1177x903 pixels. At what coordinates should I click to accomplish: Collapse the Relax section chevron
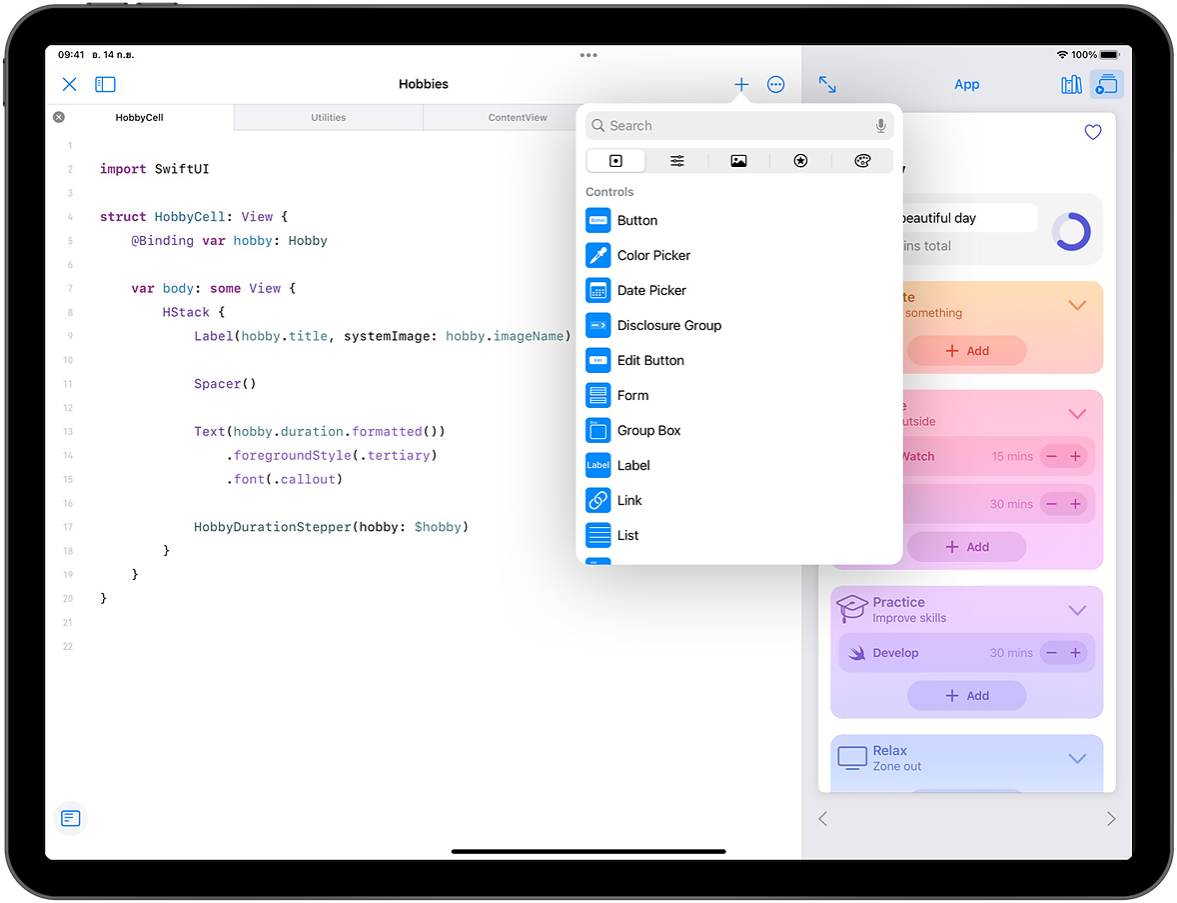tap(1077, 758)
